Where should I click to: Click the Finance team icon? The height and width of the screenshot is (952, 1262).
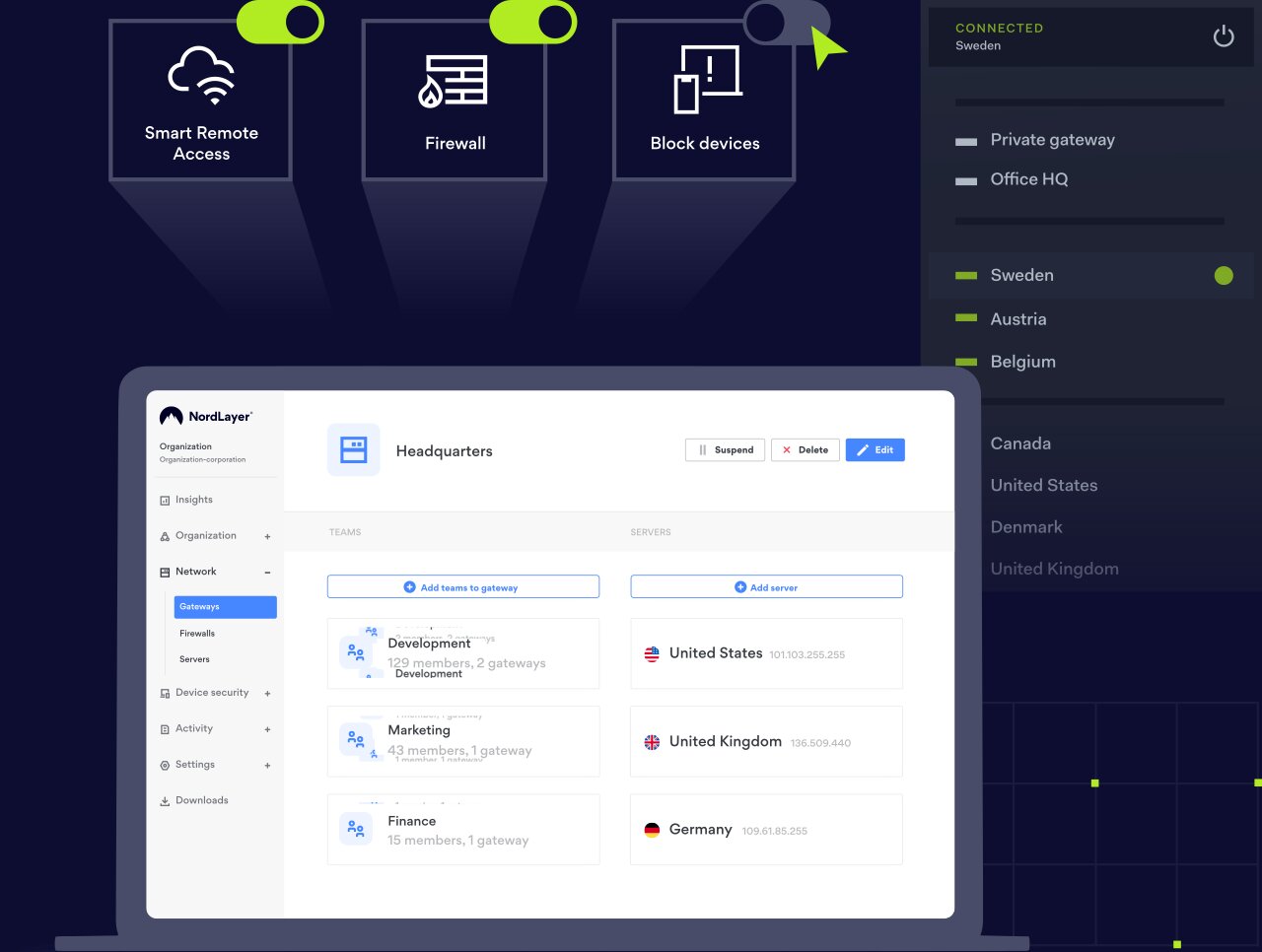coord(356,829)
